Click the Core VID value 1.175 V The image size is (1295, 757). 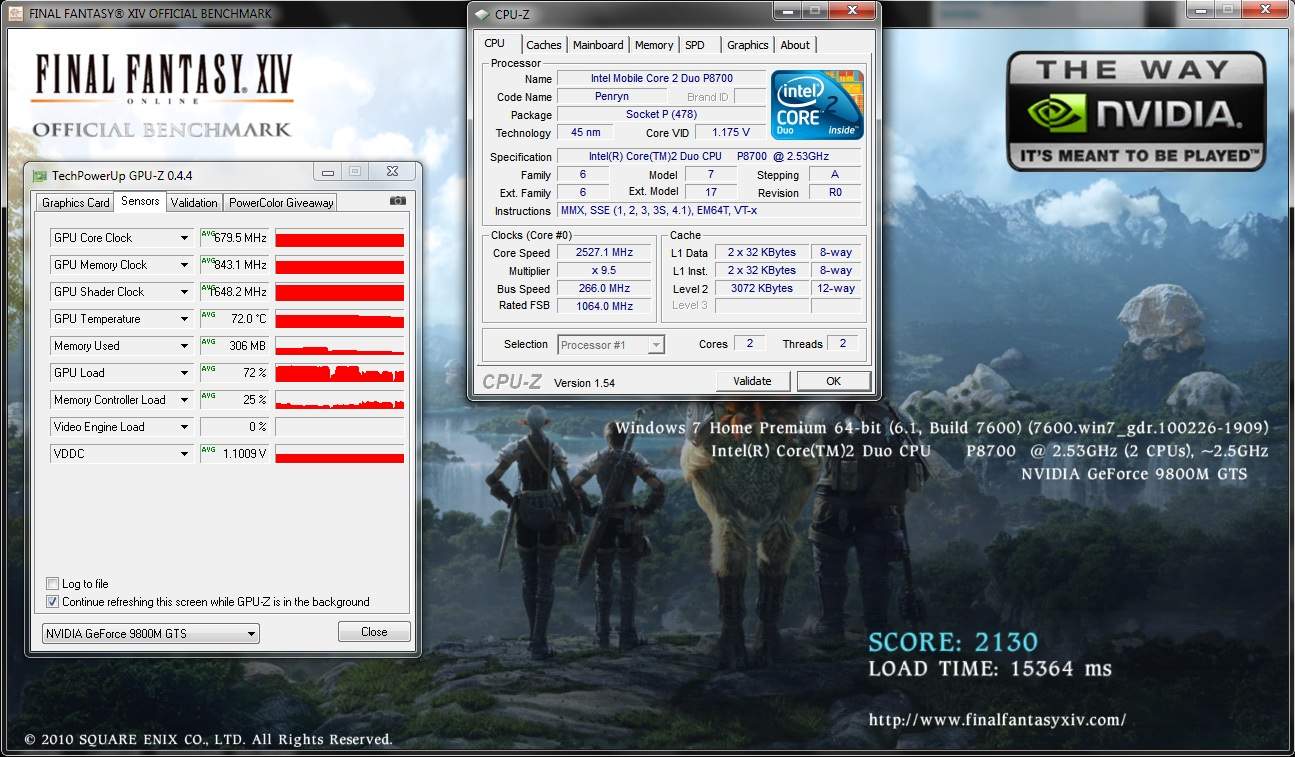731,133
